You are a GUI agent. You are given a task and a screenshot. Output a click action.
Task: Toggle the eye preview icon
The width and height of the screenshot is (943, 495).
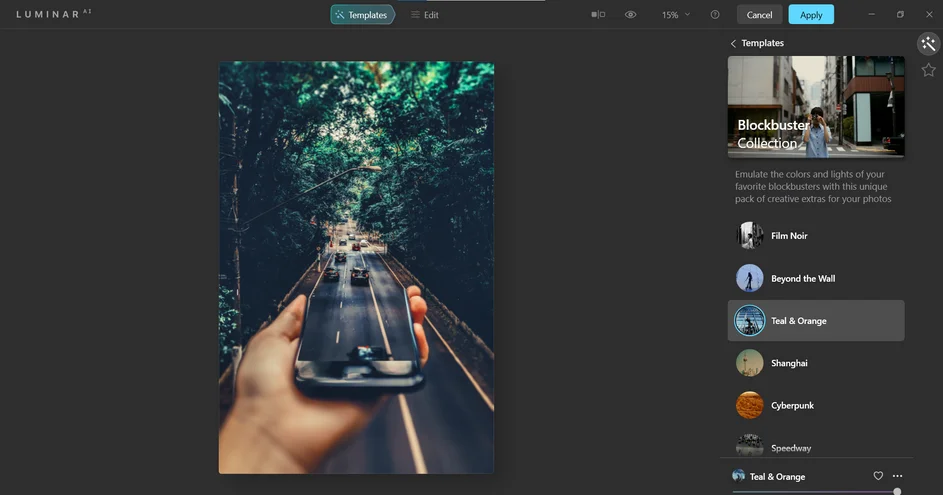click(x=630, y=15)
